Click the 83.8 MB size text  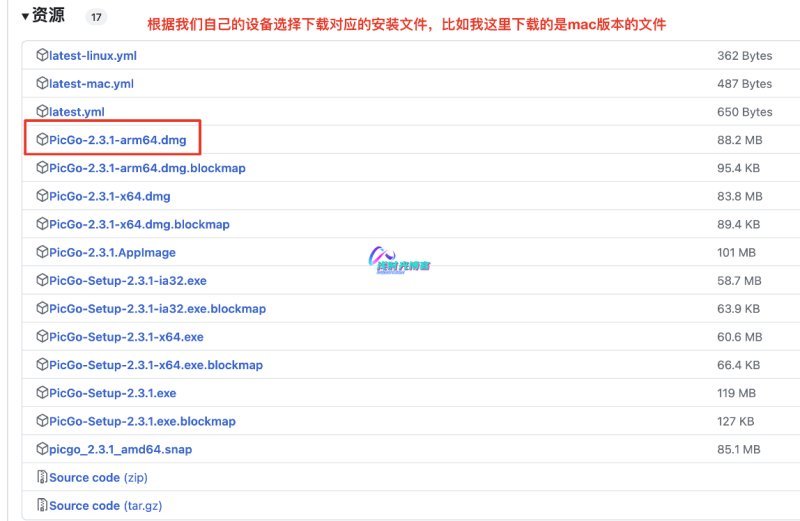click(x=740, y=196)
